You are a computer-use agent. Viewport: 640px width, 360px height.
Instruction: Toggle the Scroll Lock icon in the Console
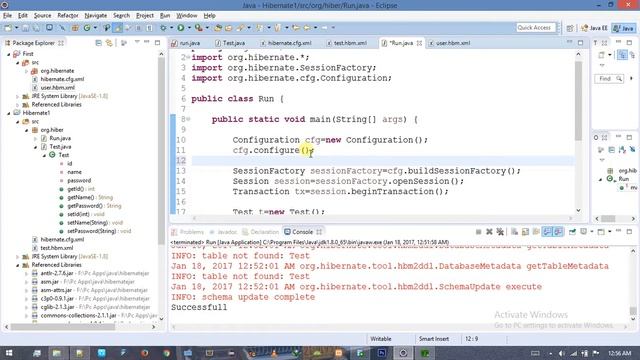525,232
